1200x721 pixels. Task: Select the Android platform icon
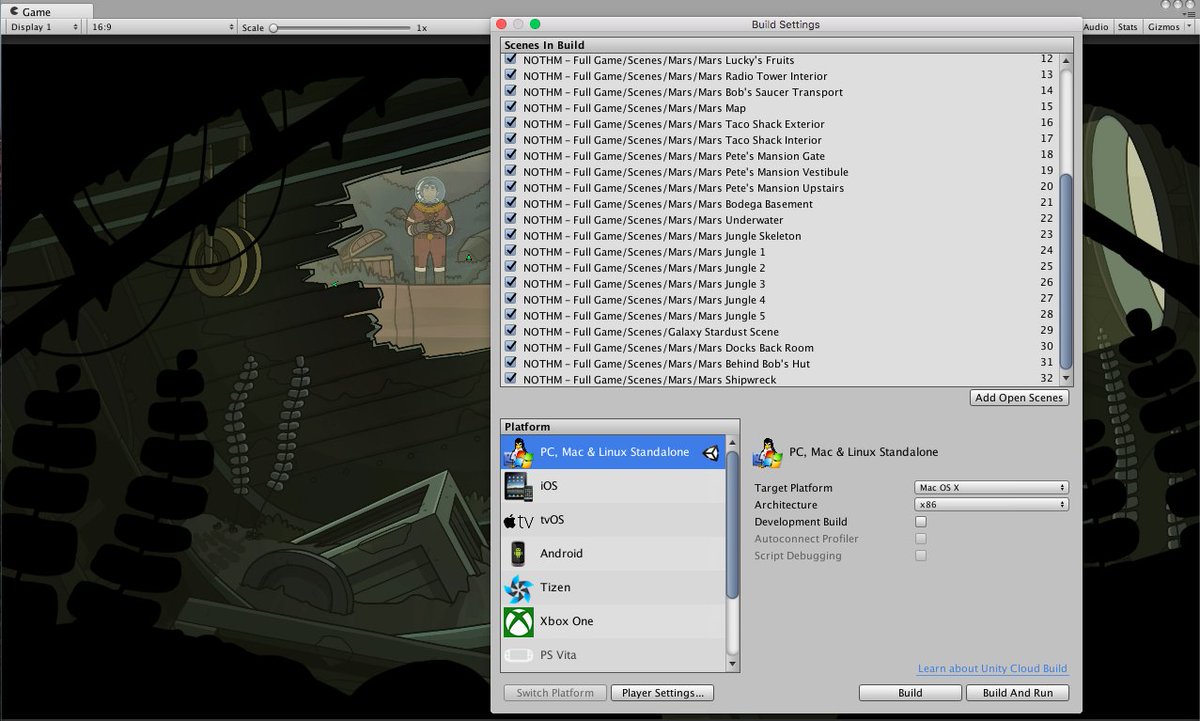tap(518, 553)
